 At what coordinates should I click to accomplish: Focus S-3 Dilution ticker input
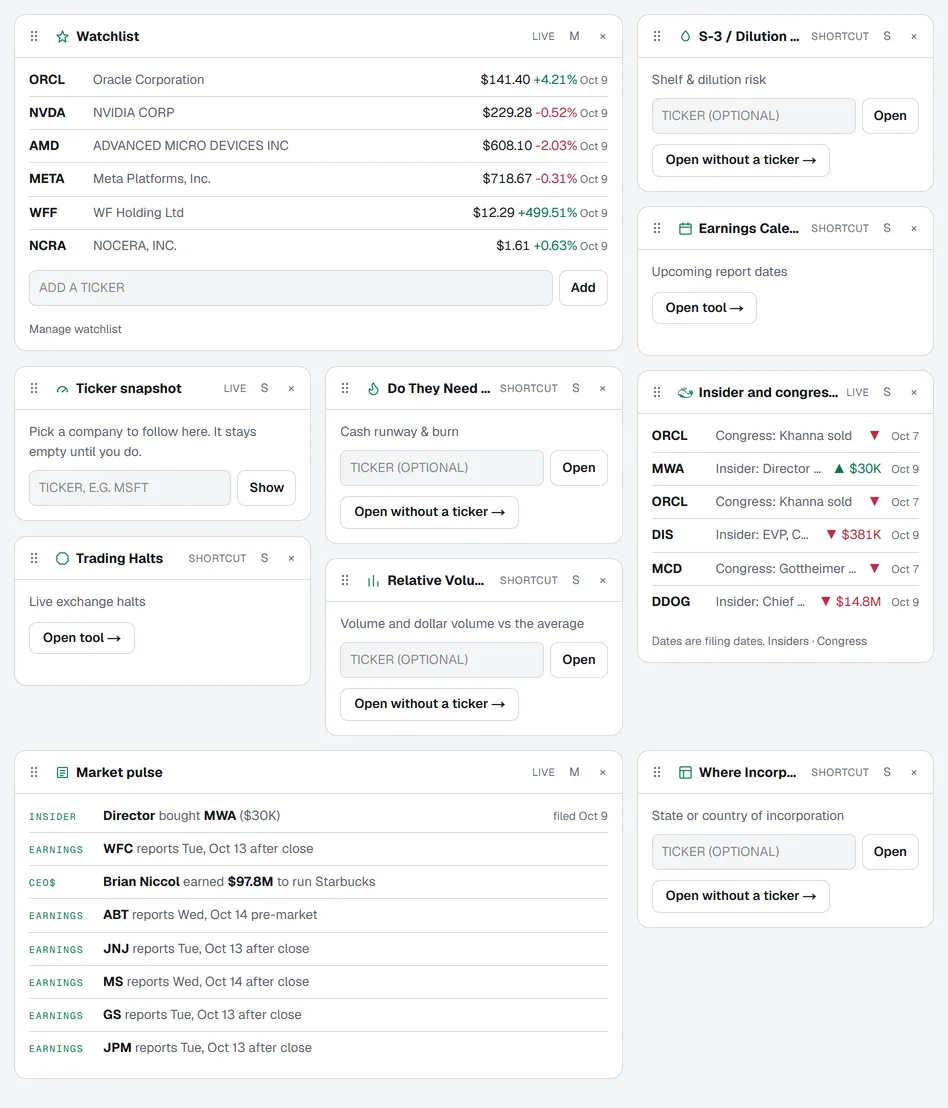point(753,116)
